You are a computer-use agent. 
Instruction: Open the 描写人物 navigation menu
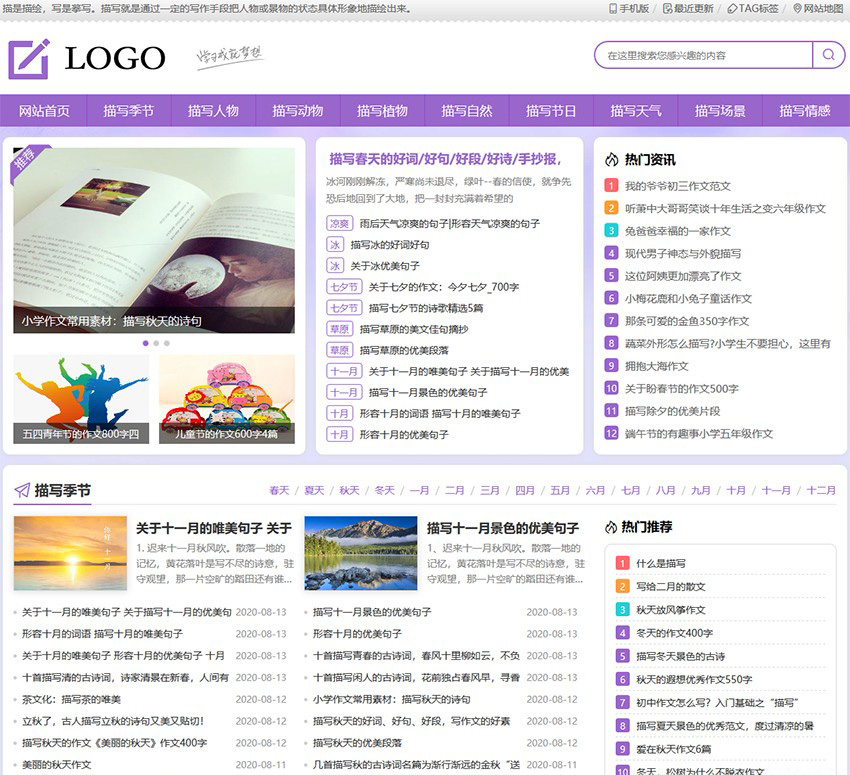[x=211, y=110]
